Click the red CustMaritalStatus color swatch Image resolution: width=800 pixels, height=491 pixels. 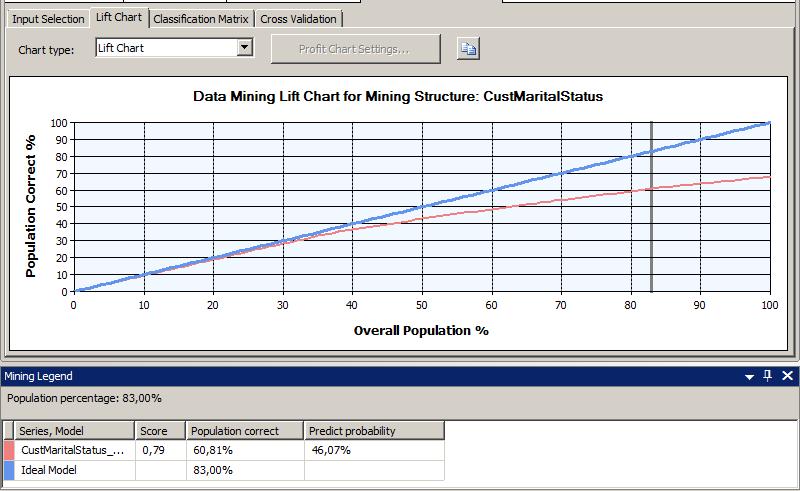point(9,450)
